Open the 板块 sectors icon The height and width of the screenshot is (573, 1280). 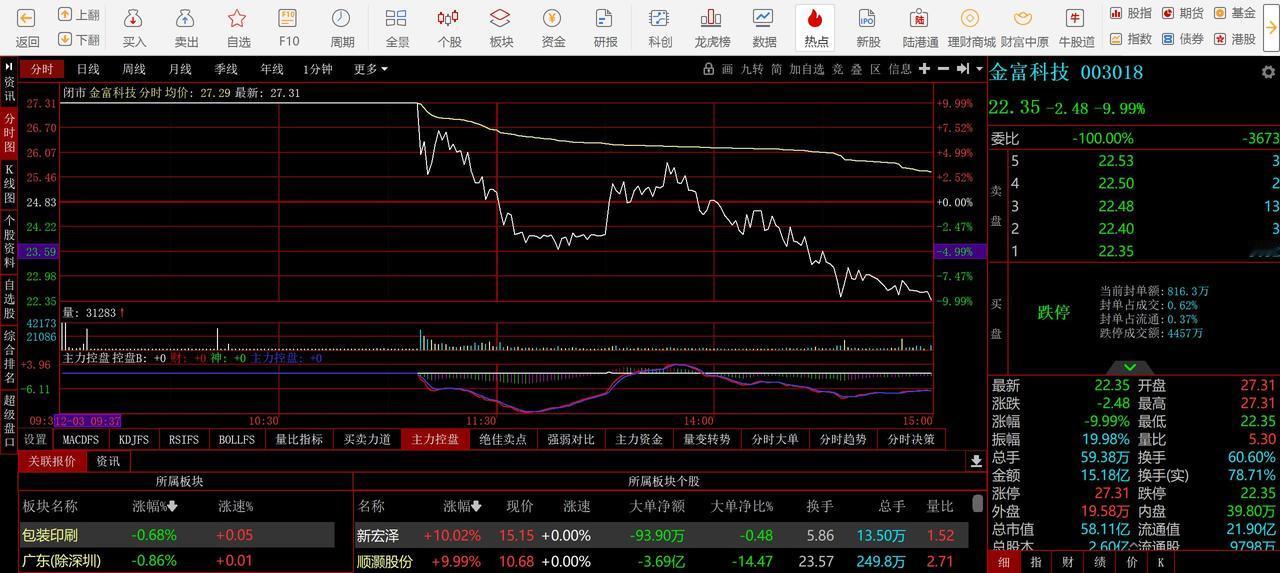pyautogui.click(x=500, y=18)
